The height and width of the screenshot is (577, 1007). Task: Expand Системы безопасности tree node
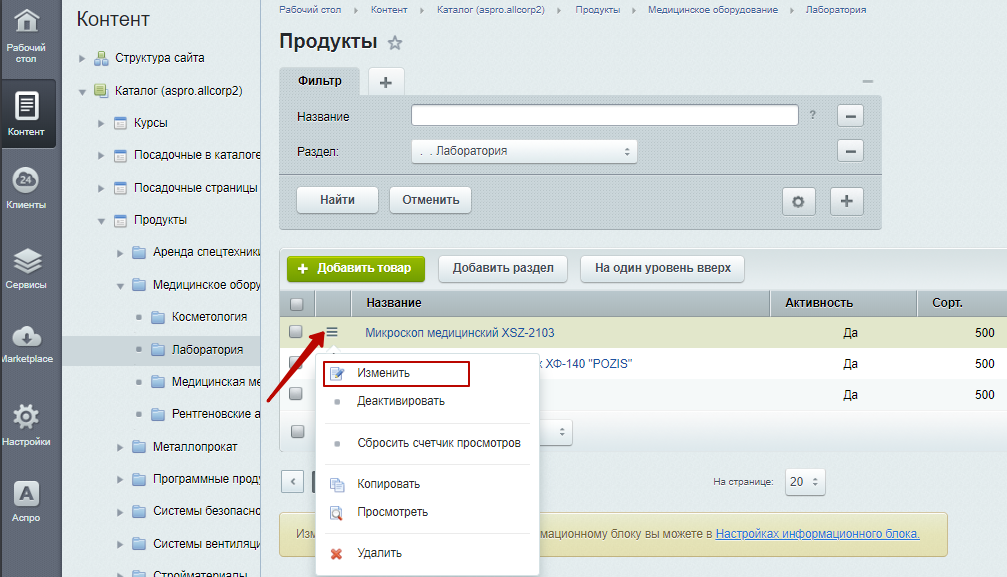120,512
